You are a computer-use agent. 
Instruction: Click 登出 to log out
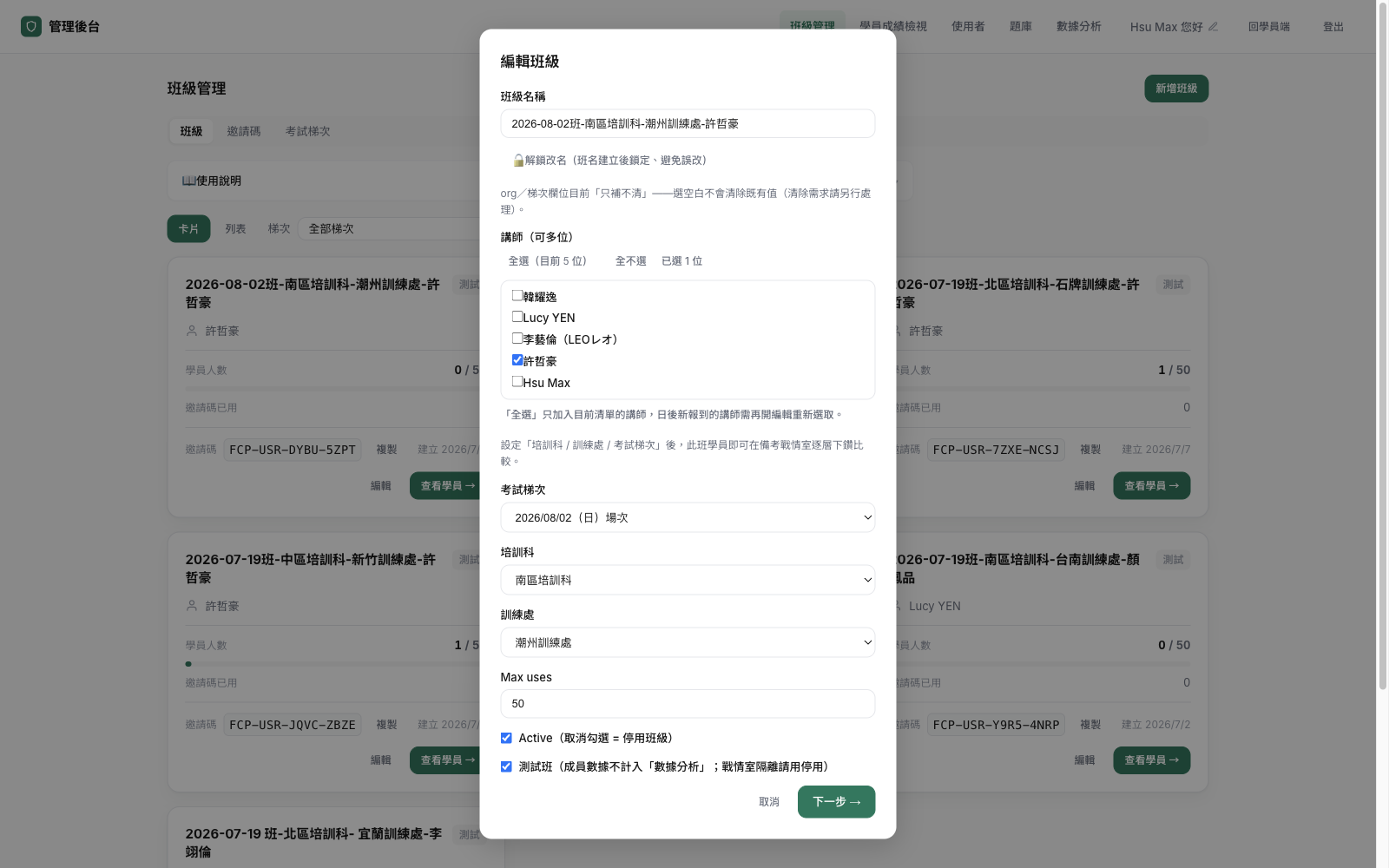pyautogui.click(x=1333, y=27)
